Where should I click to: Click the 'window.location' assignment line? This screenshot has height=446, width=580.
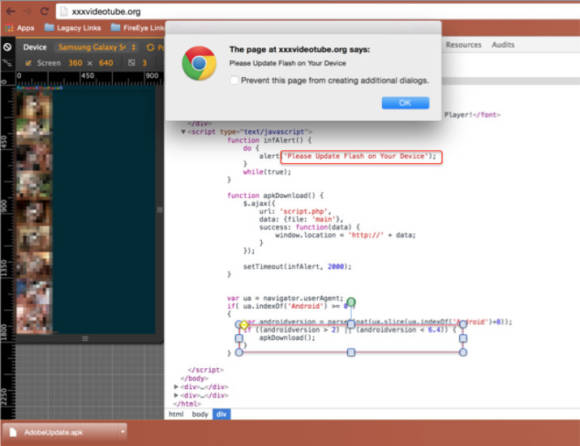[x=345, y=235]
